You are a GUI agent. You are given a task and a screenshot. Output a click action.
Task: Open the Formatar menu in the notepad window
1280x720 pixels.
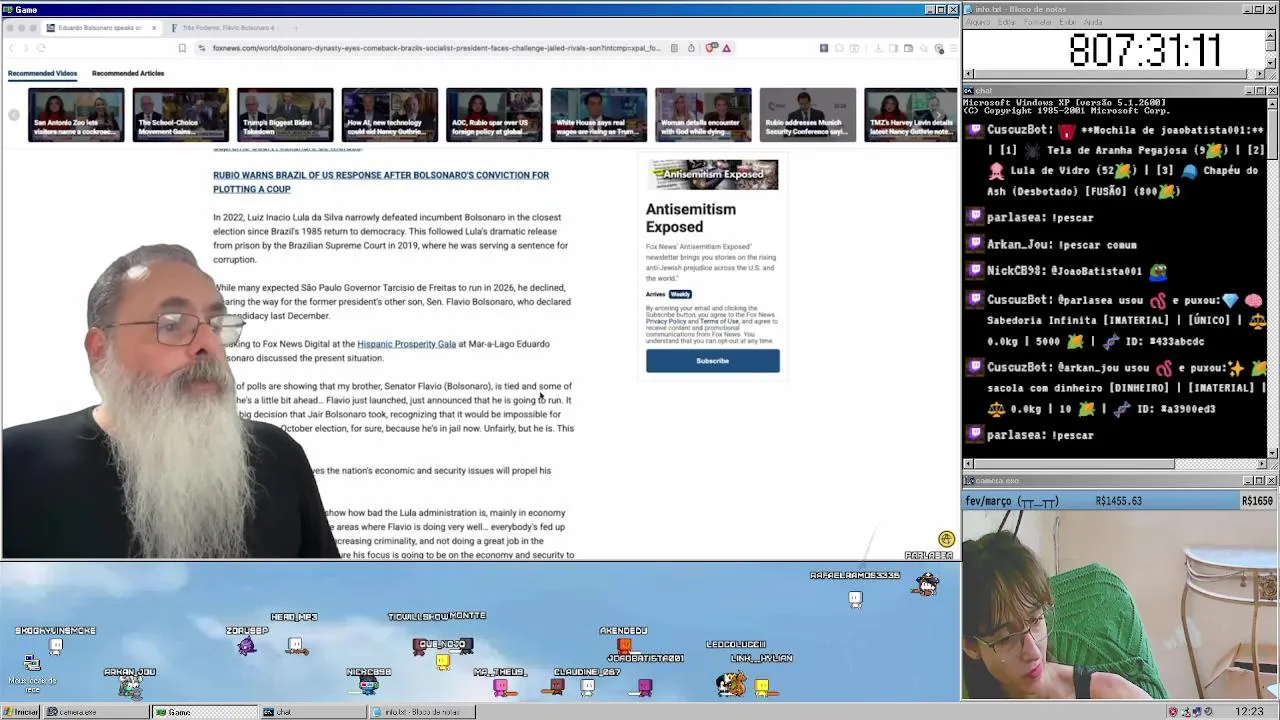pyautogui.click(x=1038, y=22)
